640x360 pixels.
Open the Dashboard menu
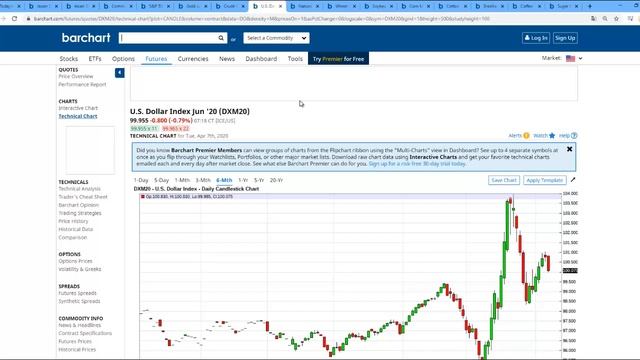click(261, 59)
